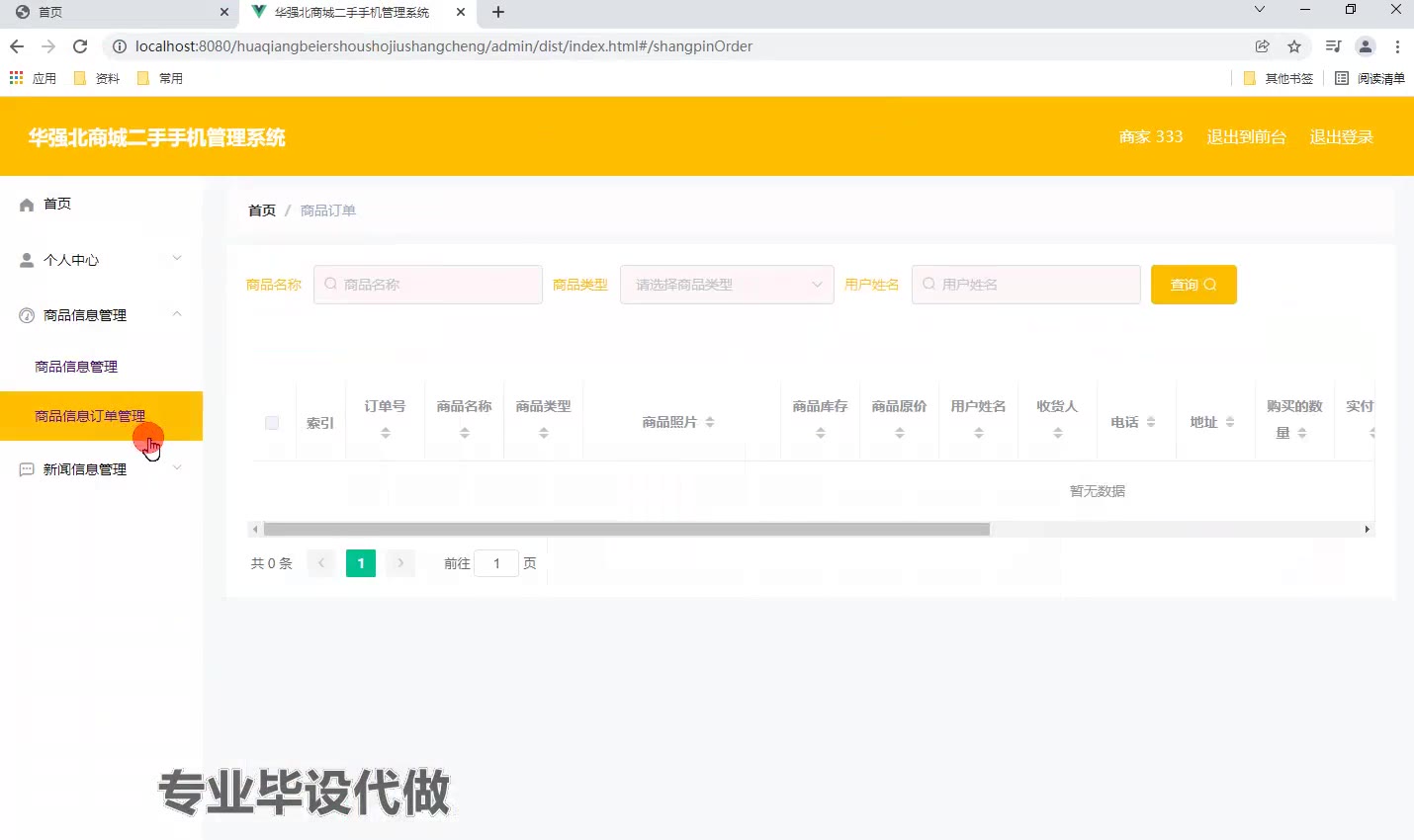The width and height of the screenshot is (1414, 840).
Task: Click the 查询 search button
Action: [x=1193, y=285]
